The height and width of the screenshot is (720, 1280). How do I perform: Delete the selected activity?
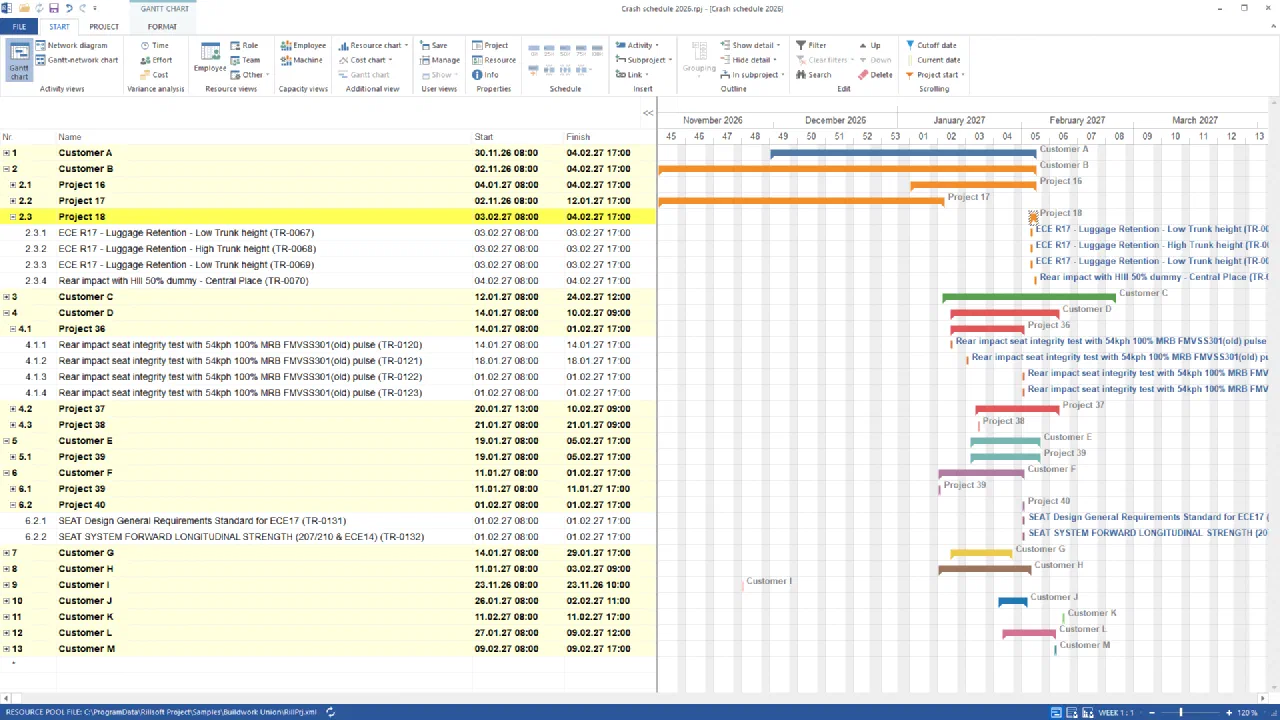coord(875,75)
